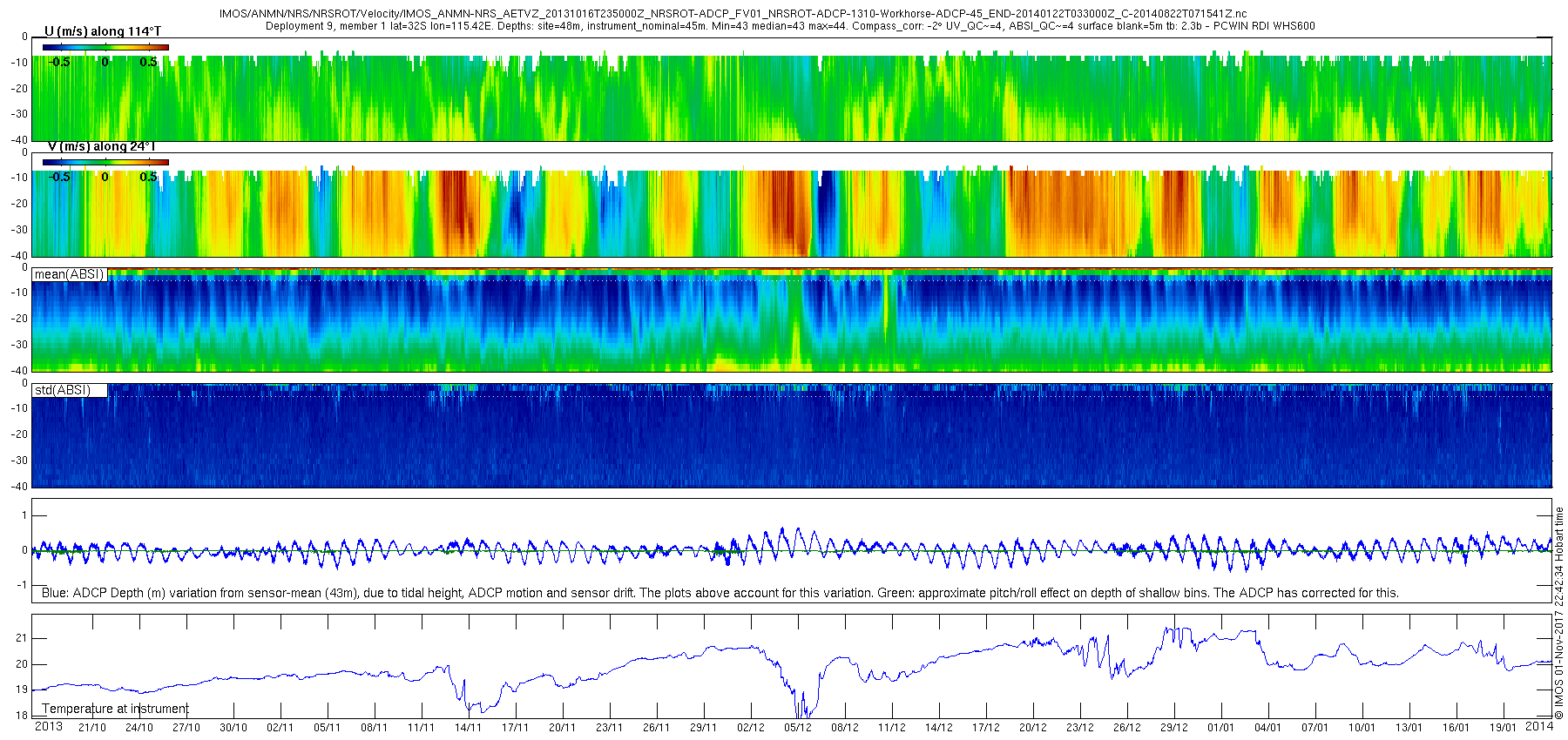The height and width of the screenshot is (740, 1568).
Task: Click the 'Deployment 9, member 1' header line
Action: [790, 26]
